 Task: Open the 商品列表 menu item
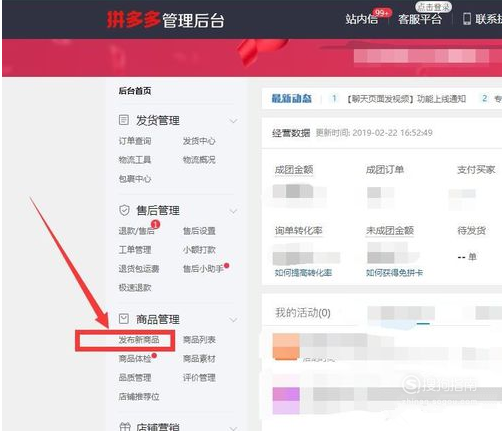pos(199,340)
